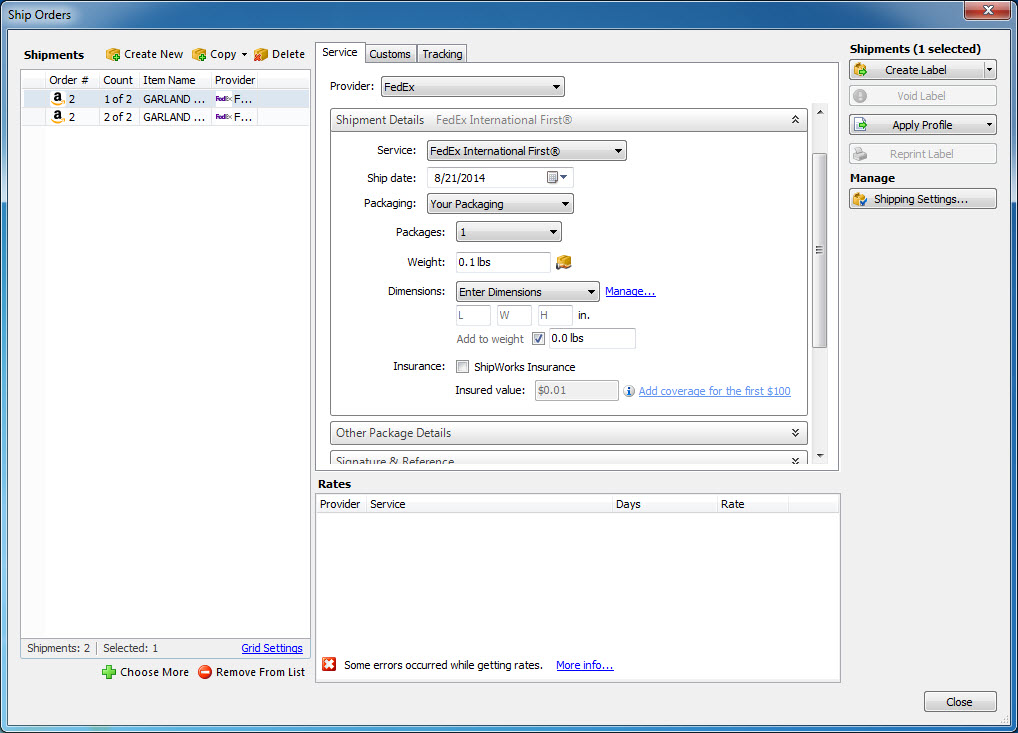
Task: Switch to the Customs tab
Action: point(390,54)
